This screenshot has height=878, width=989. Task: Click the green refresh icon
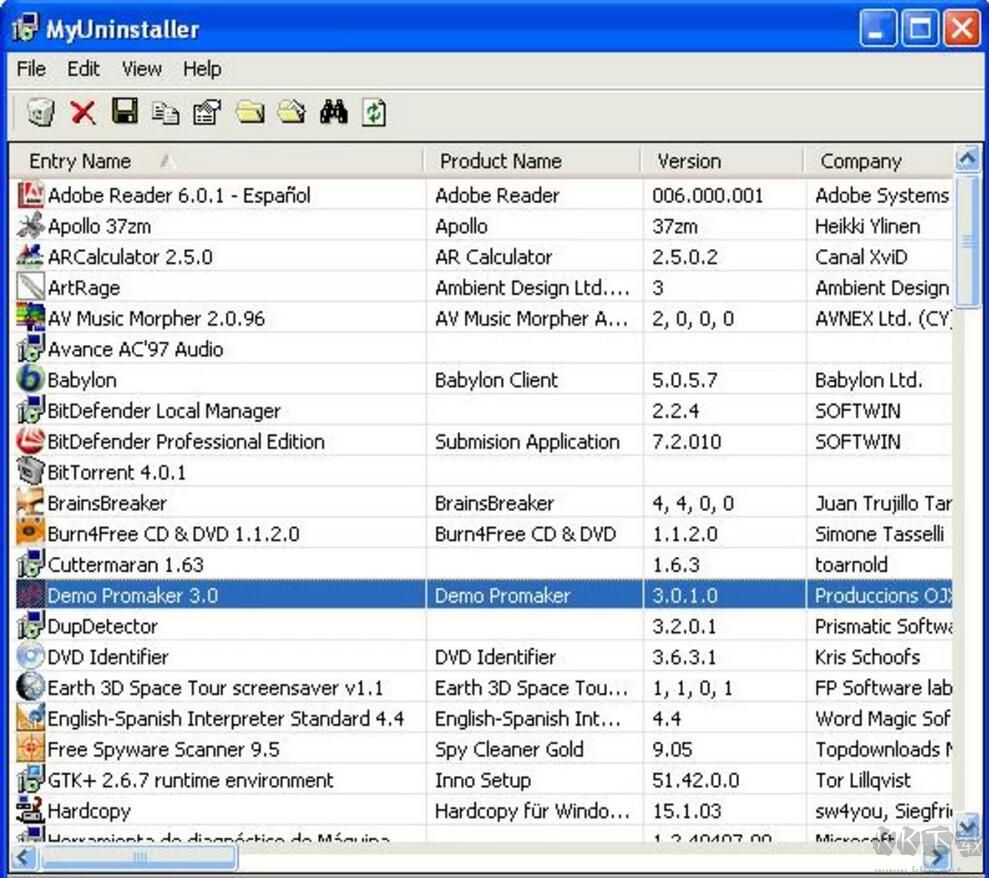coord(374,112)
